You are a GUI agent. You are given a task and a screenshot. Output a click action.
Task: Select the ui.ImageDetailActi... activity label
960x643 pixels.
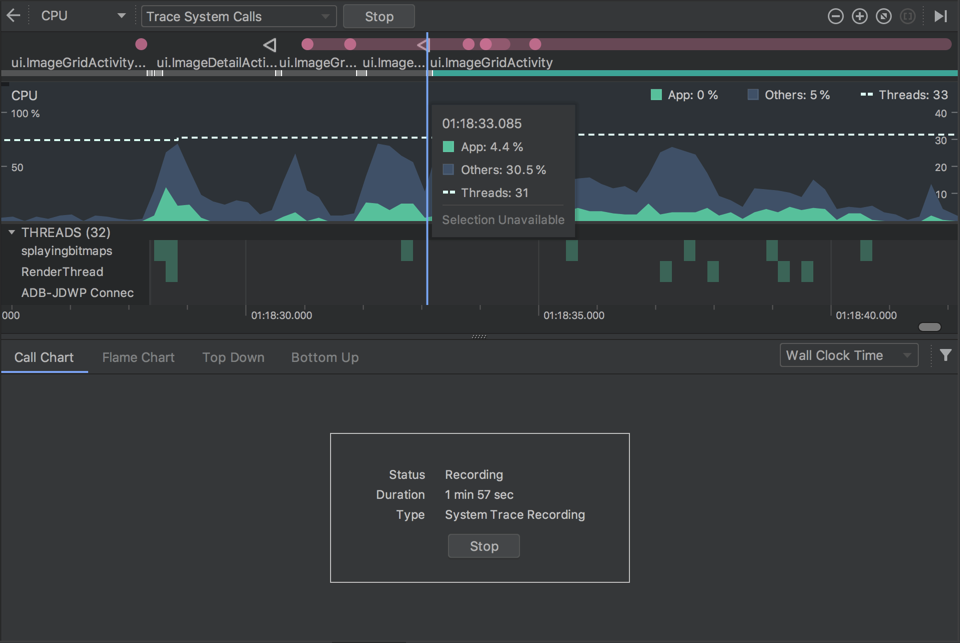tap(216, 62)
